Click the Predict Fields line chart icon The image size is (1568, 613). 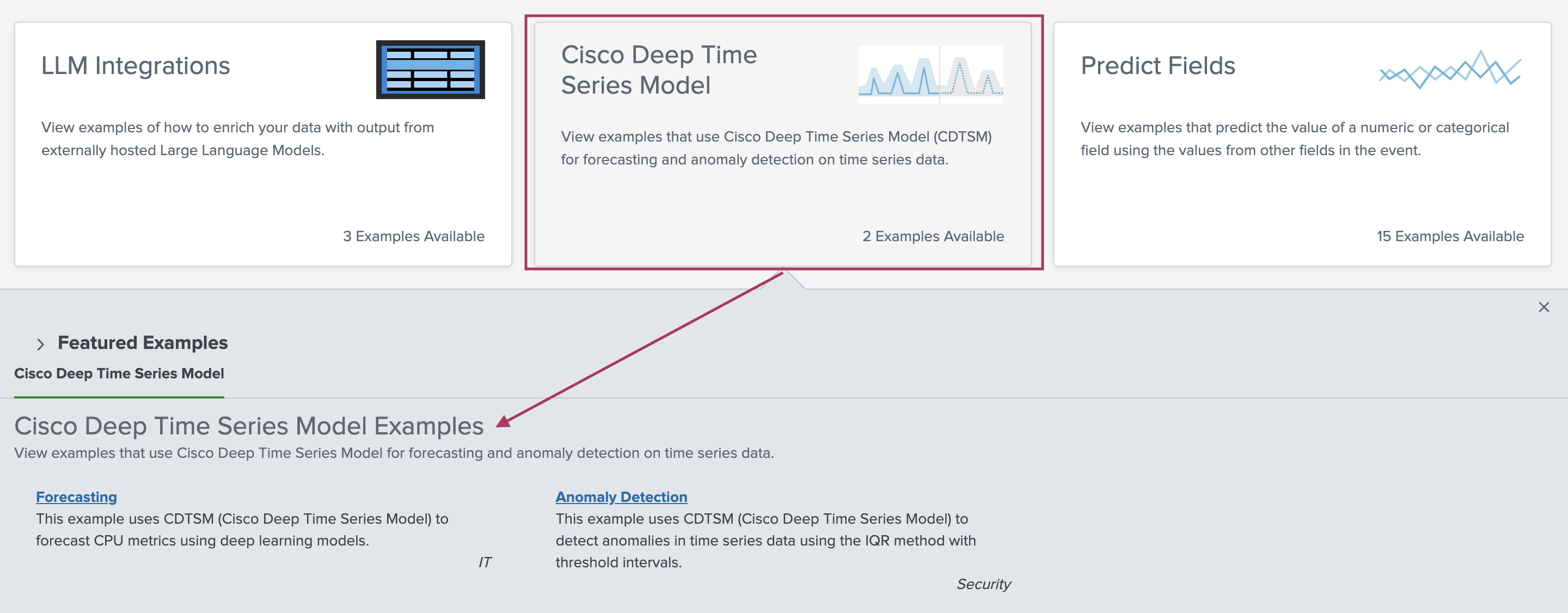[1450, 71]
